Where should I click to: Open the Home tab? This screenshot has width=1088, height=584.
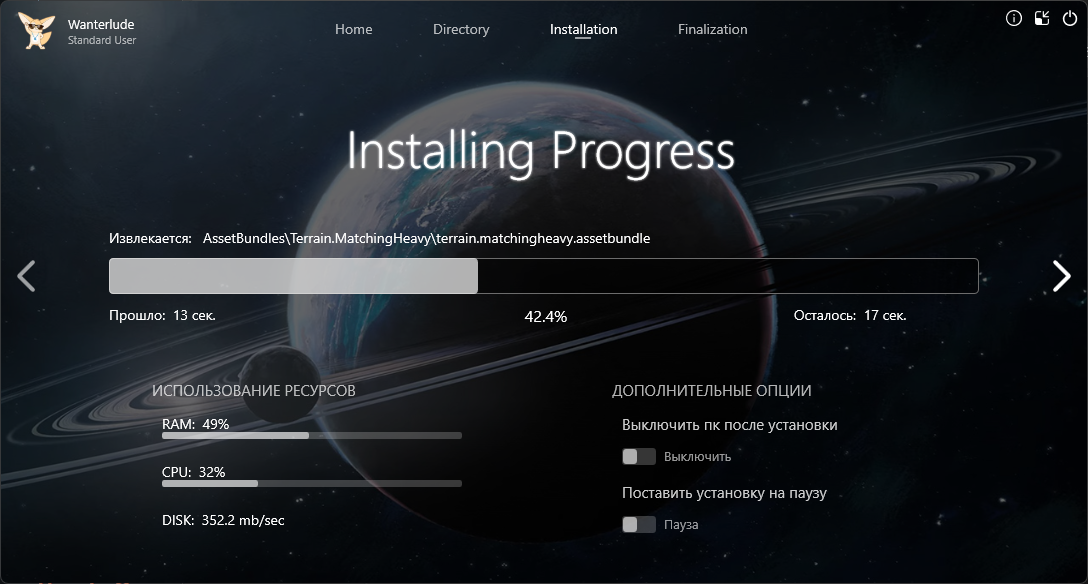click(353, 29)
